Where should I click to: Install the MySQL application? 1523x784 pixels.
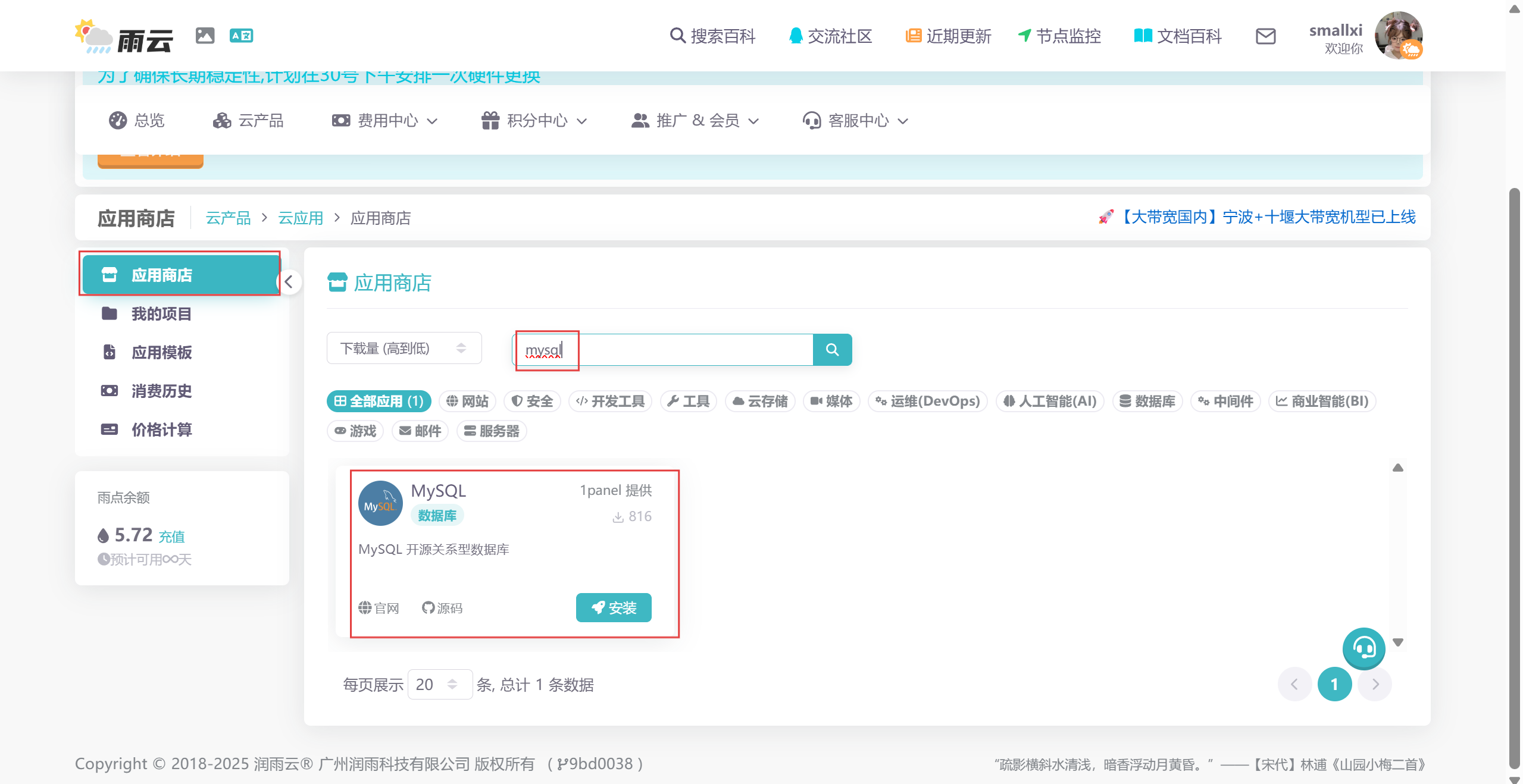[613, 607]
